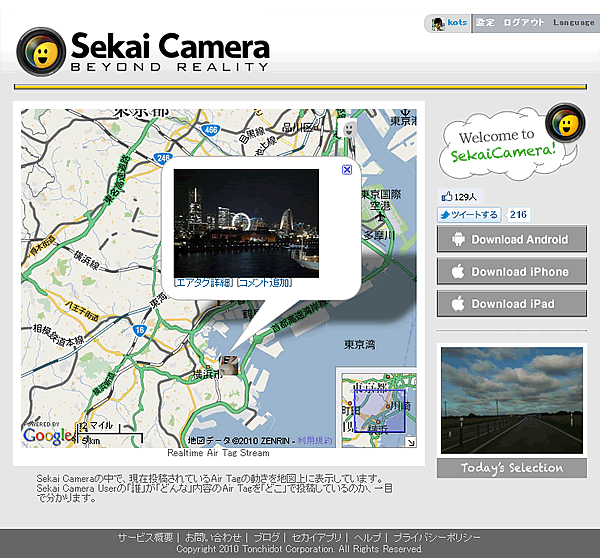Click the Sekai Camera smiley lens logo
Screen dimensions: 600x558
(41, 52)
